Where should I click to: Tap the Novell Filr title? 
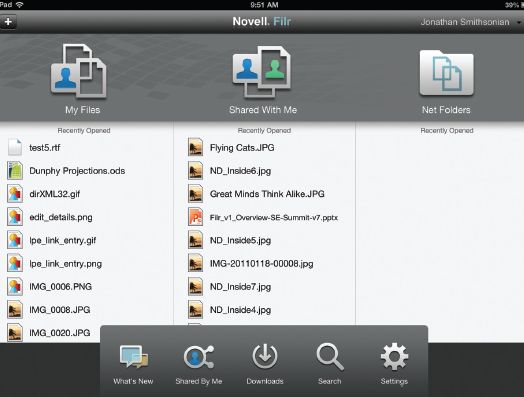(262, 22)
